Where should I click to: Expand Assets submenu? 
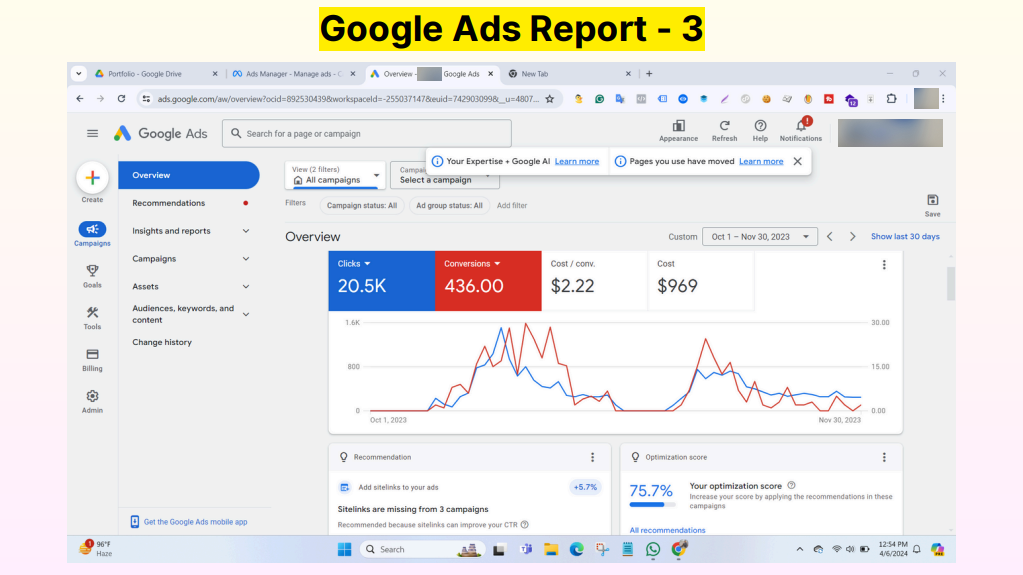[x=246, y=286]
